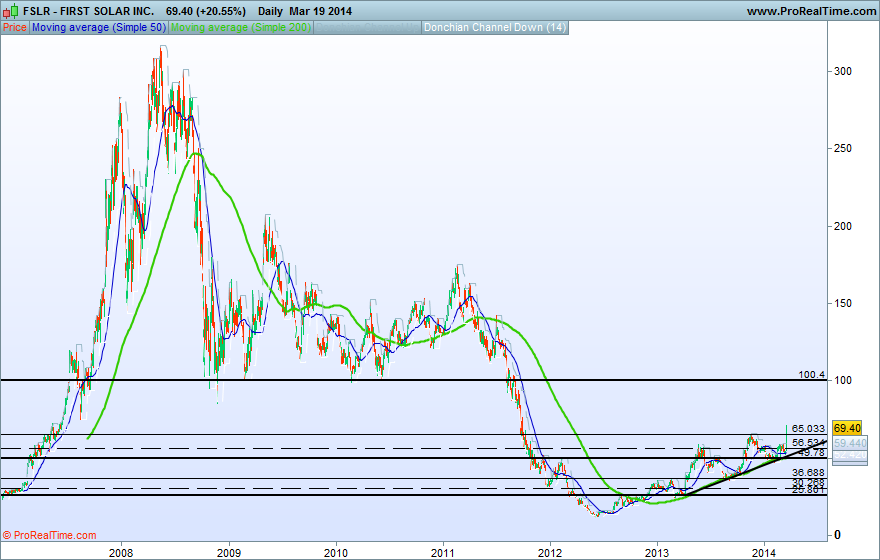The image size is (880, 560).
Task: Click the yellow 69.40 current price tag
Action: (847, 428)
